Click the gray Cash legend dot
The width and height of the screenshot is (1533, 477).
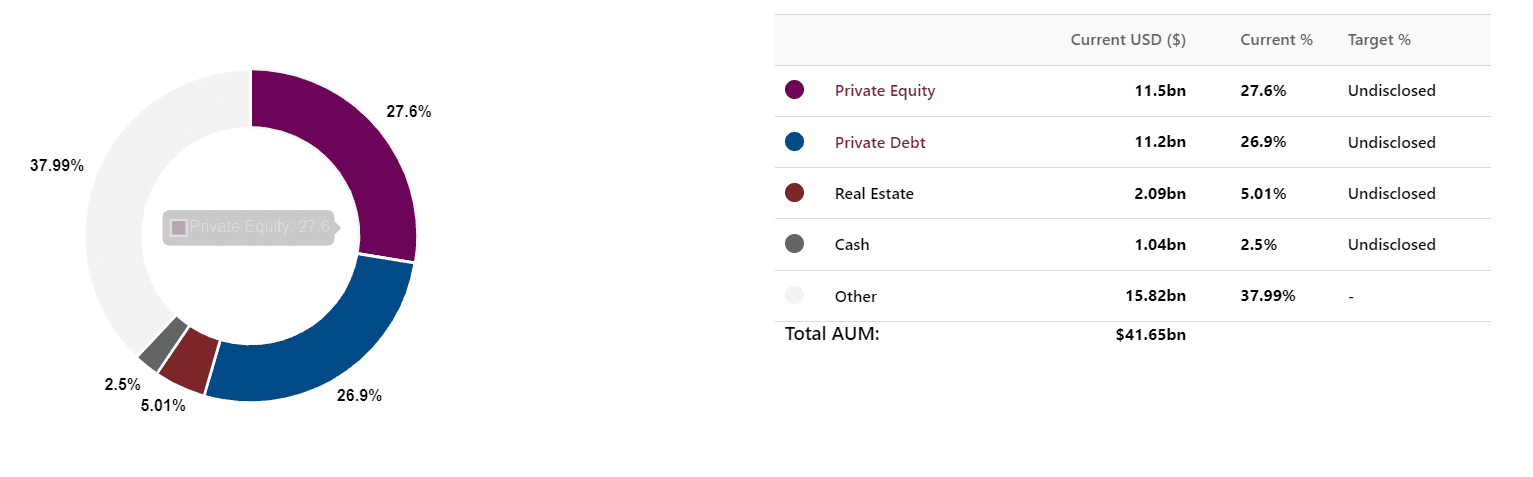coord(795,244)
